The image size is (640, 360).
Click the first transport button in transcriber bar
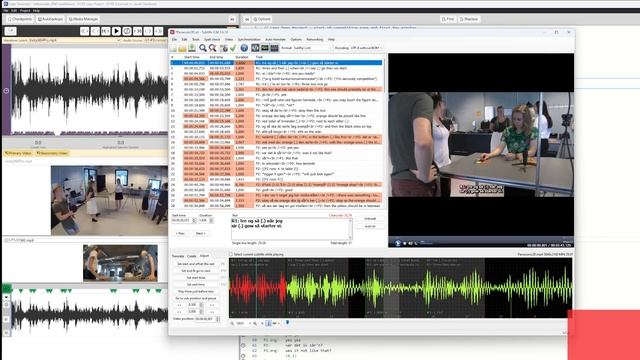pyautogui.click(x=84, y=31)
